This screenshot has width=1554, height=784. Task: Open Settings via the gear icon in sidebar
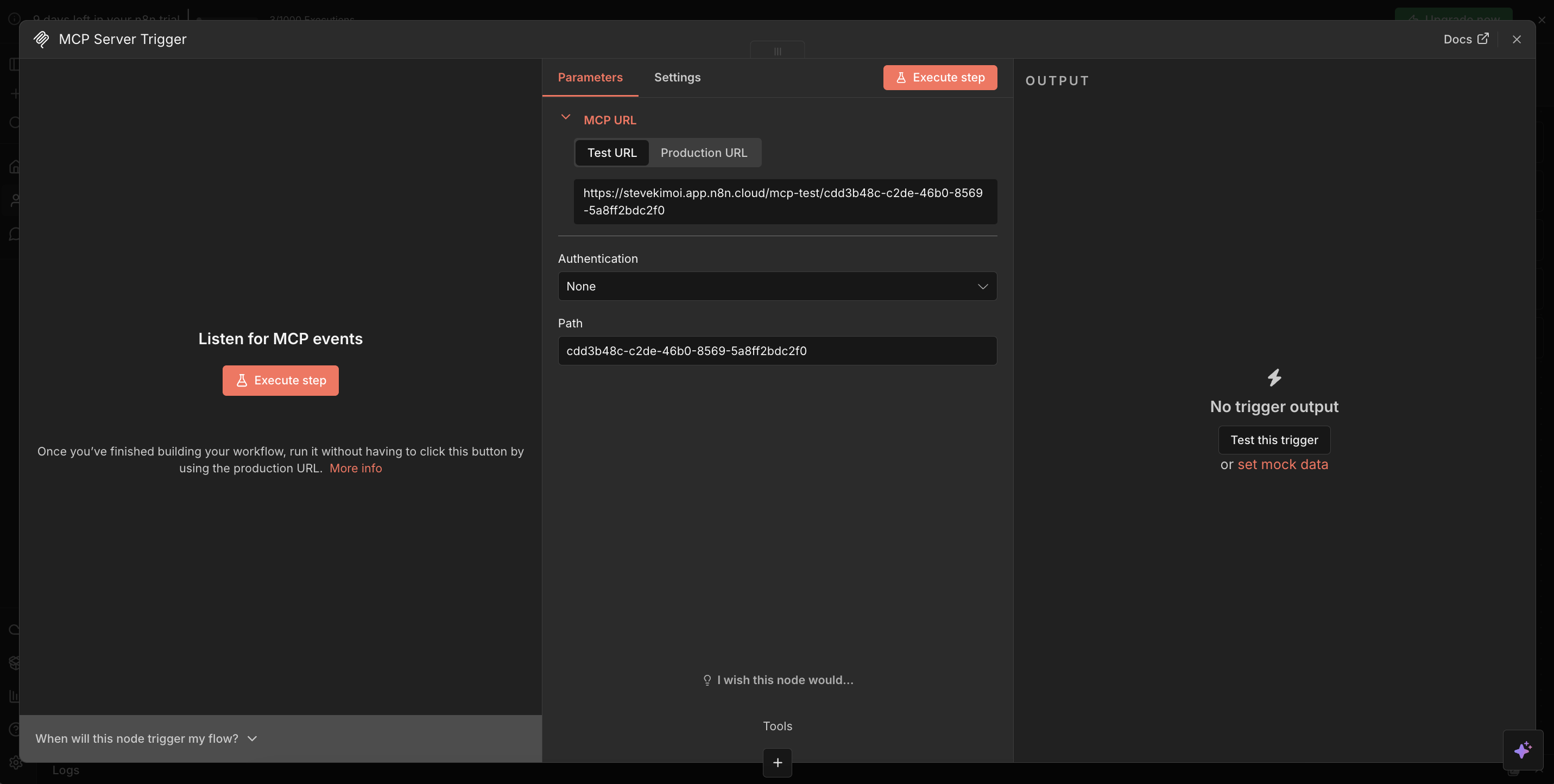pos(15,762)
